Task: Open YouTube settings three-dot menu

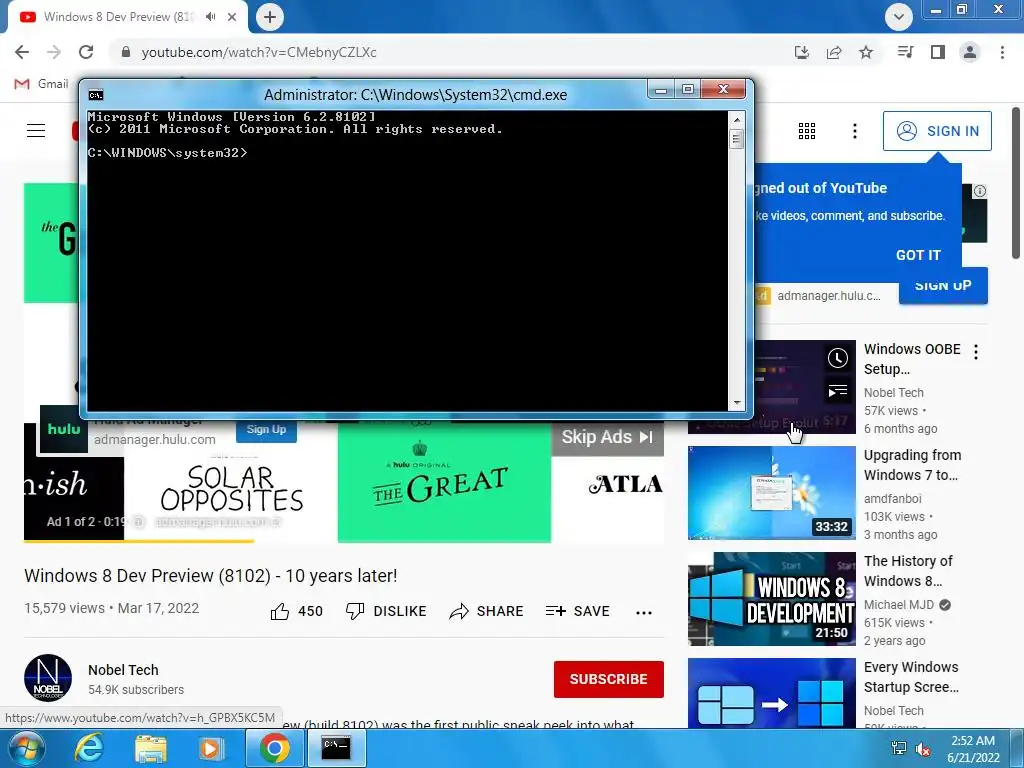Action: (854, 131)
